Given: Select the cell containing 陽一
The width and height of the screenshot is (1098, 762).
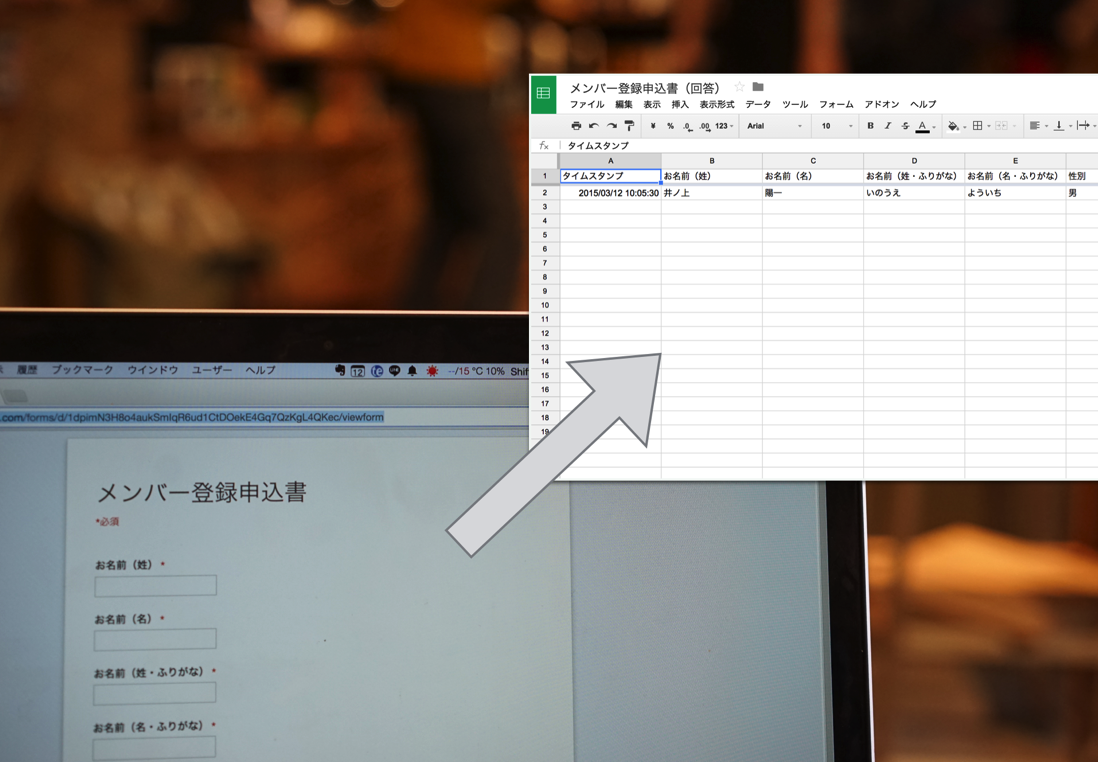Looking at the screenshot, I should (x=813, y=193).
